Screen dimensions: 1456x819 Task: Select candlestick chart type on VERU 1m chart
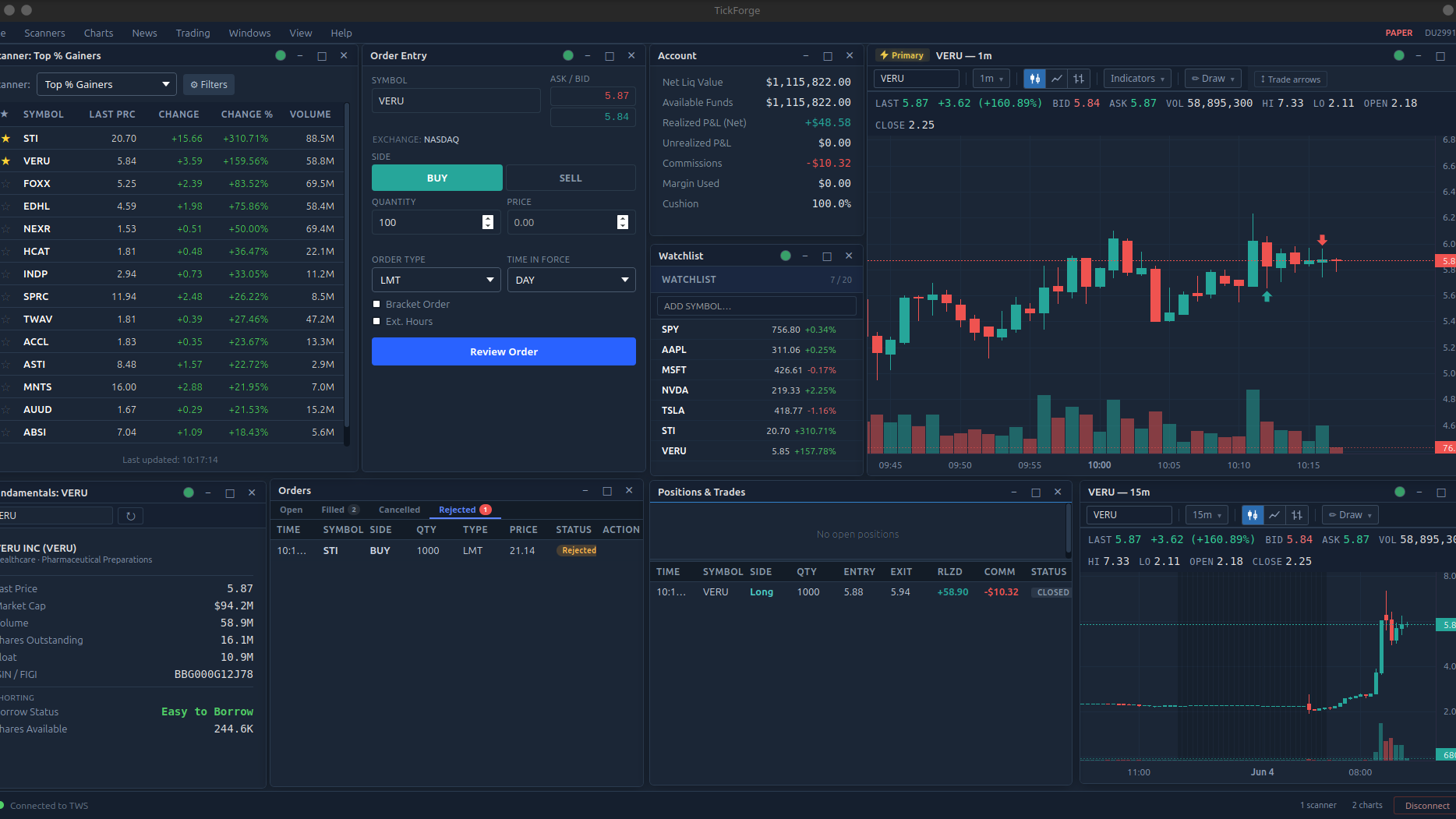[x=1034, y=79]
